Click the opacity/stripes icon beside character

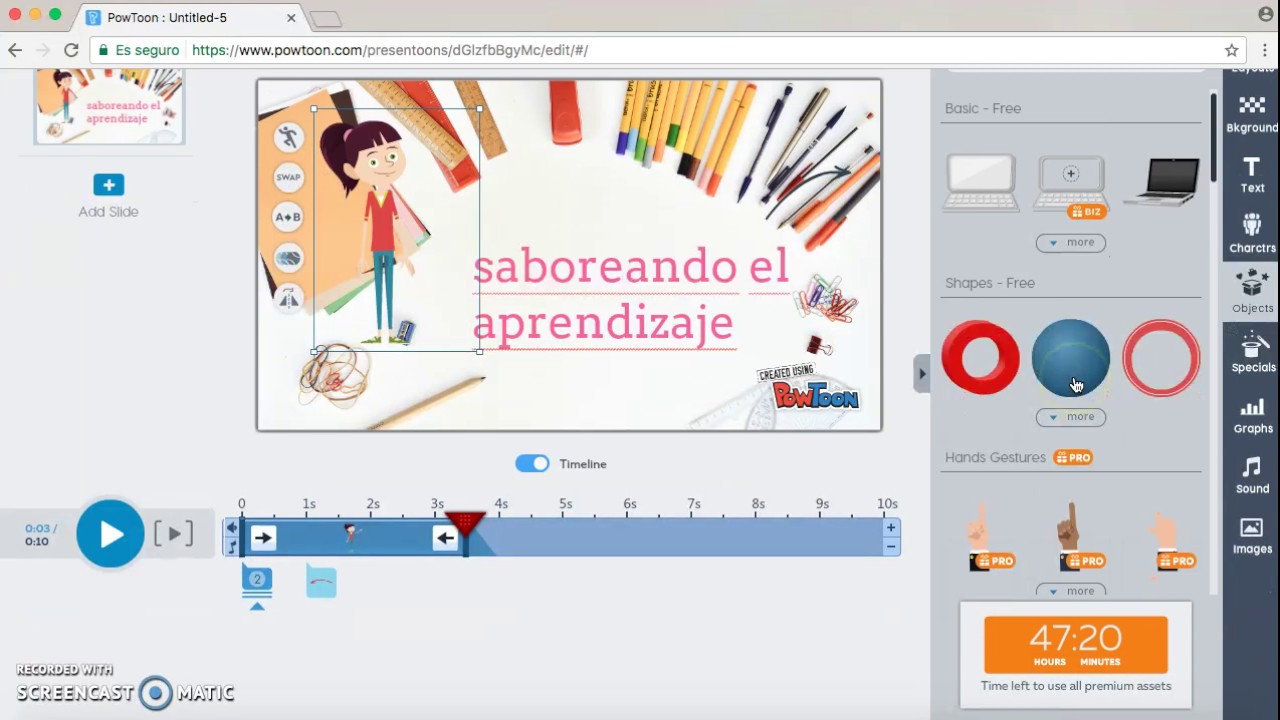(x=288, y=258)
